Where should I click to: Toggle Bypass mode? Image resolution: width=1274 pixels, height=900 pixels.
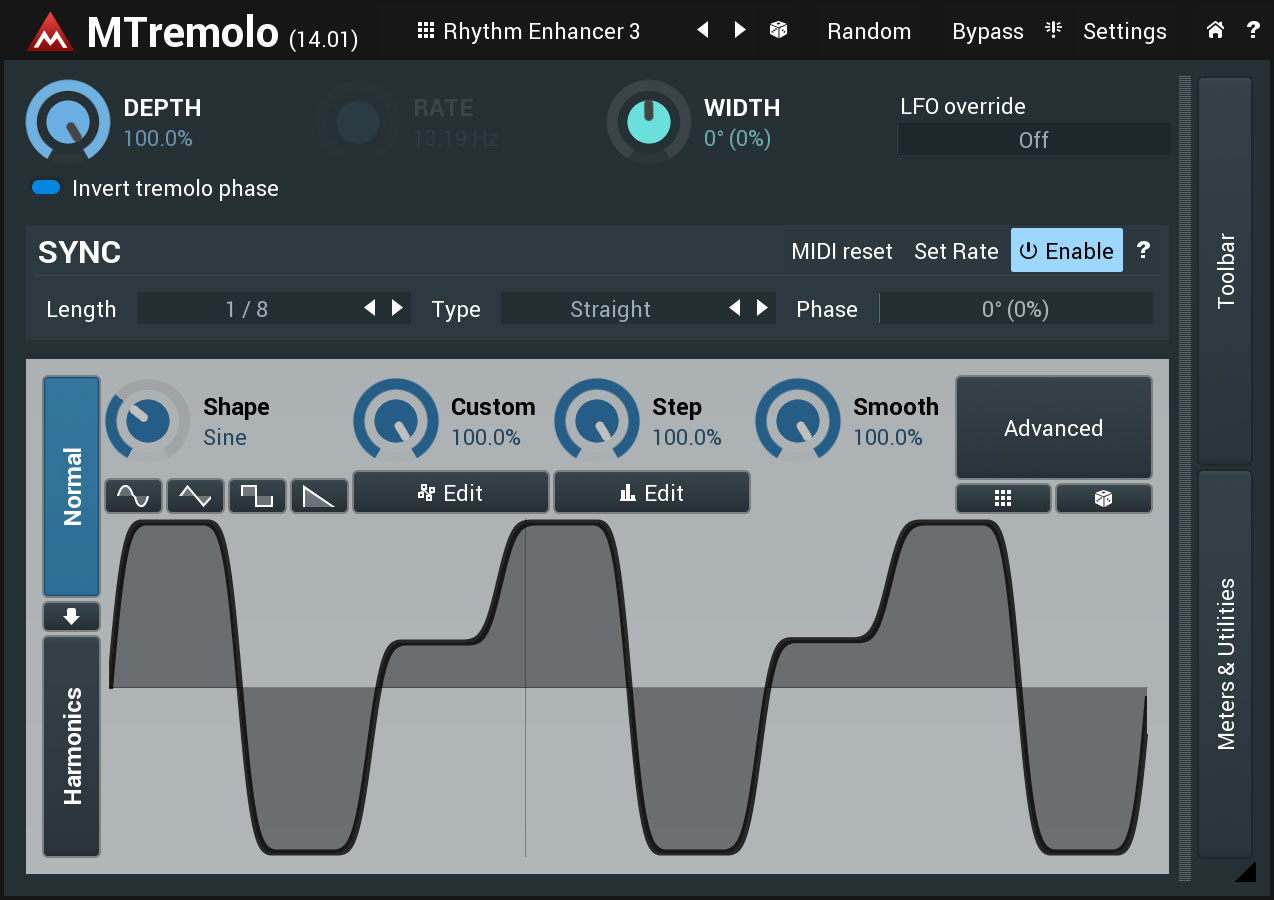[987, 31]
